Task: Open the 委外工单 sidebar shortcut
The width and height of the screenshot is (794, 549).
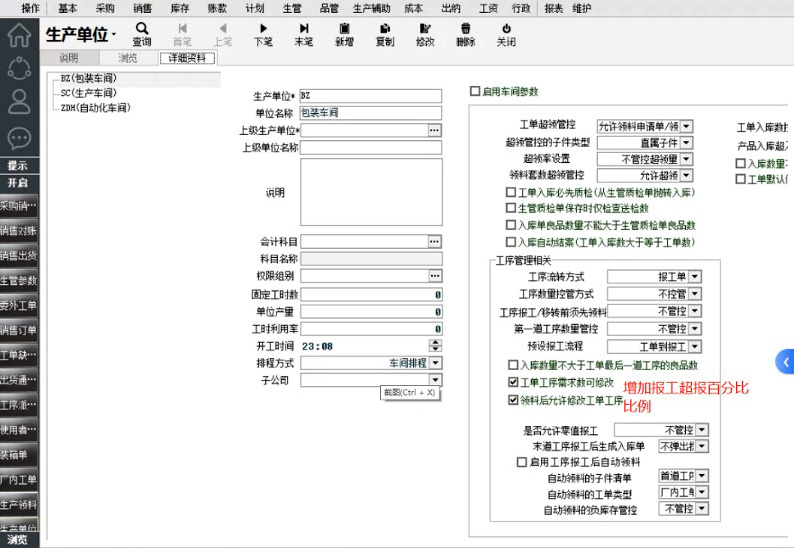Action: point(19,305)
